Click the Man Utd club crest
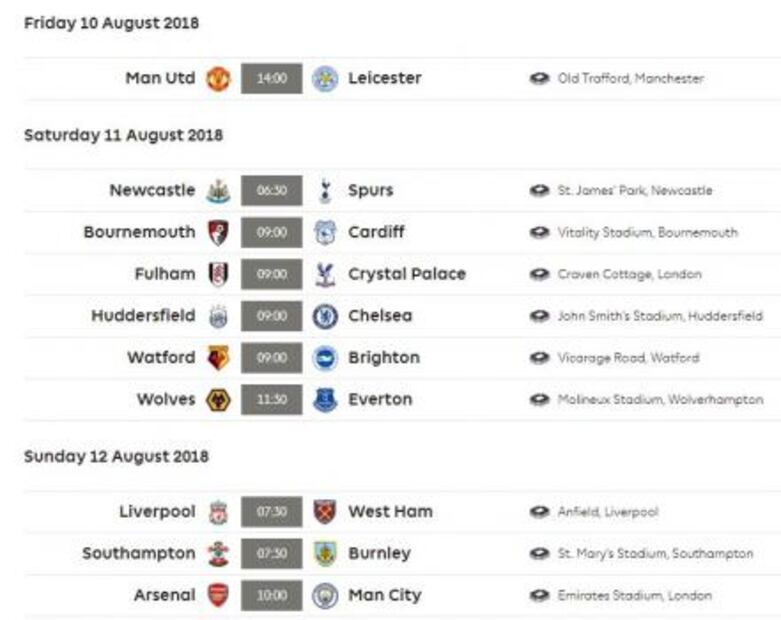The height and width of the screenshot is (620, 781). pos(218,78)
